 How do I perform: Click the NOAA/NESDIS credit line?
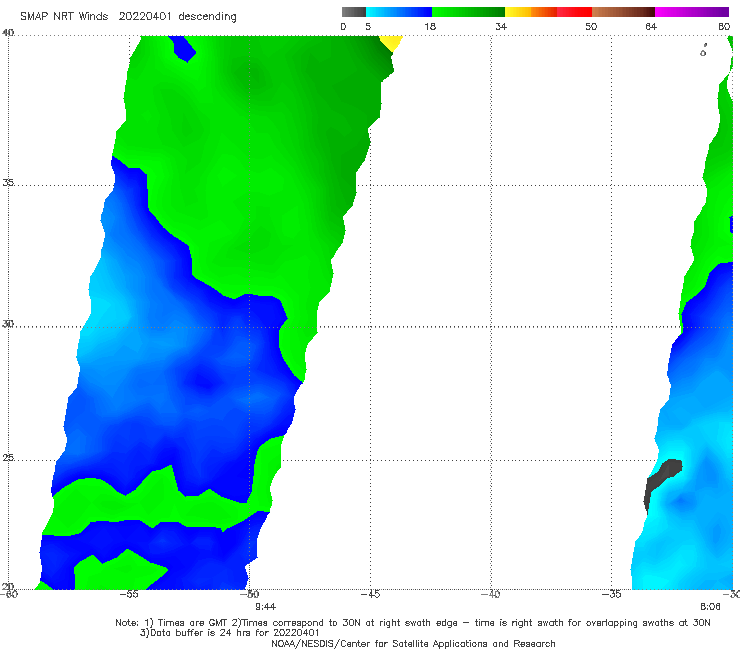413,644
